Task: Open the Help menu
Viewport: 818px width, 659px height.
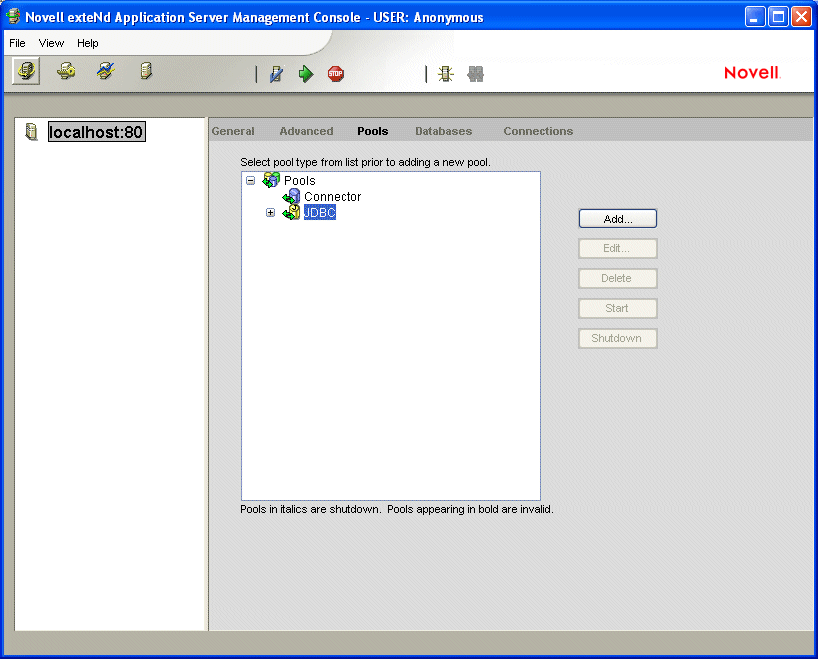Action: click(x=88, y=43)
